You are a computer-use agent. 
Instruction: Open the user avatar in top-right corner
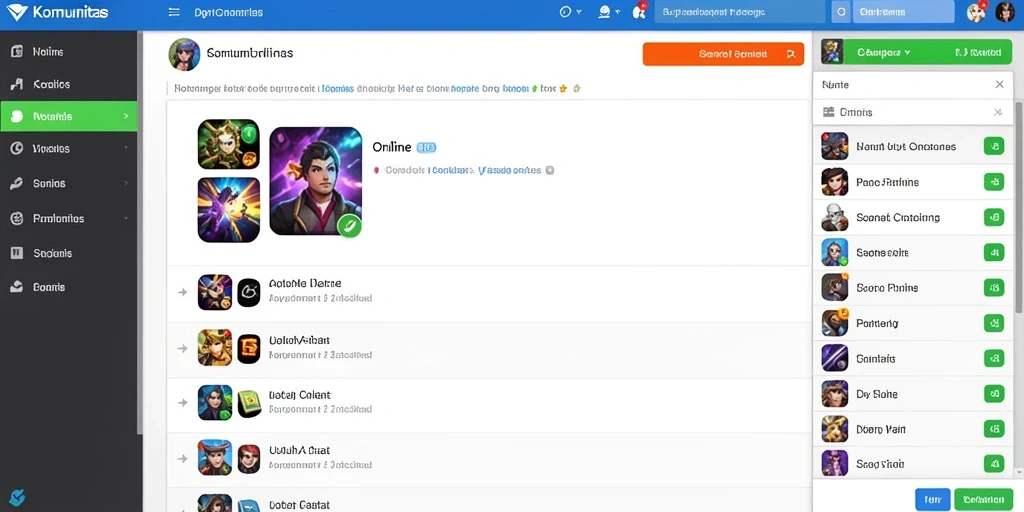point(1004,12)
